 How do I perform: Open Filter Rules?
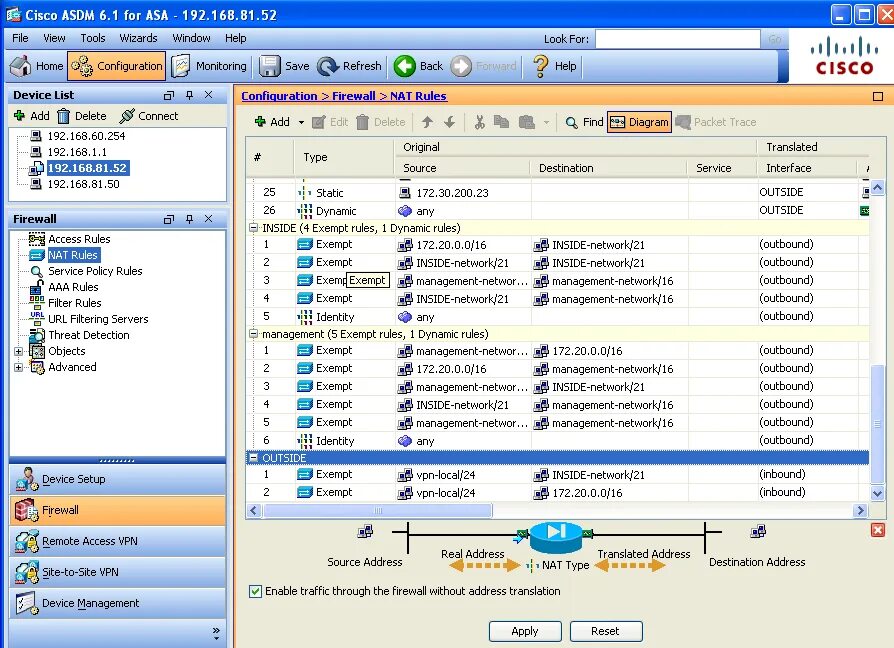tap(75, 303)
